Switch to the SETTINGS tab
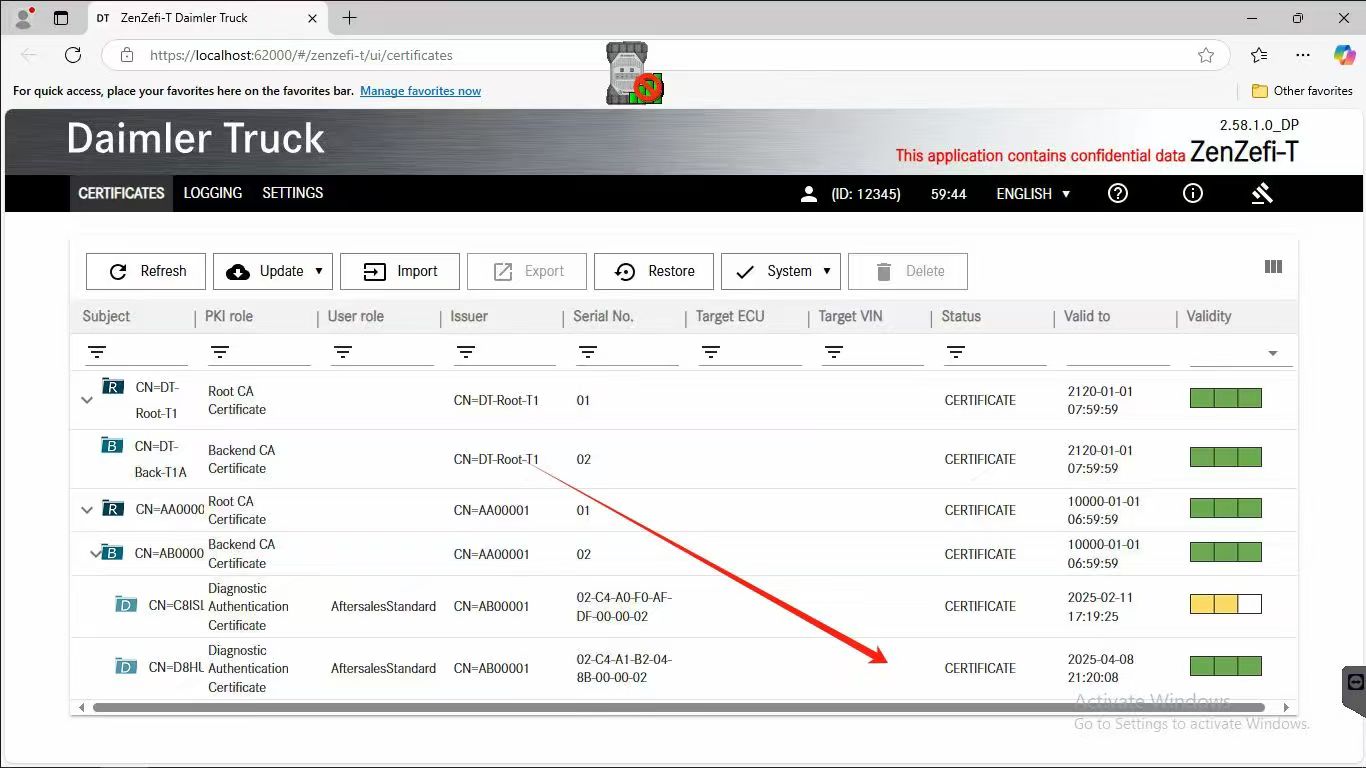 (293, 193)
